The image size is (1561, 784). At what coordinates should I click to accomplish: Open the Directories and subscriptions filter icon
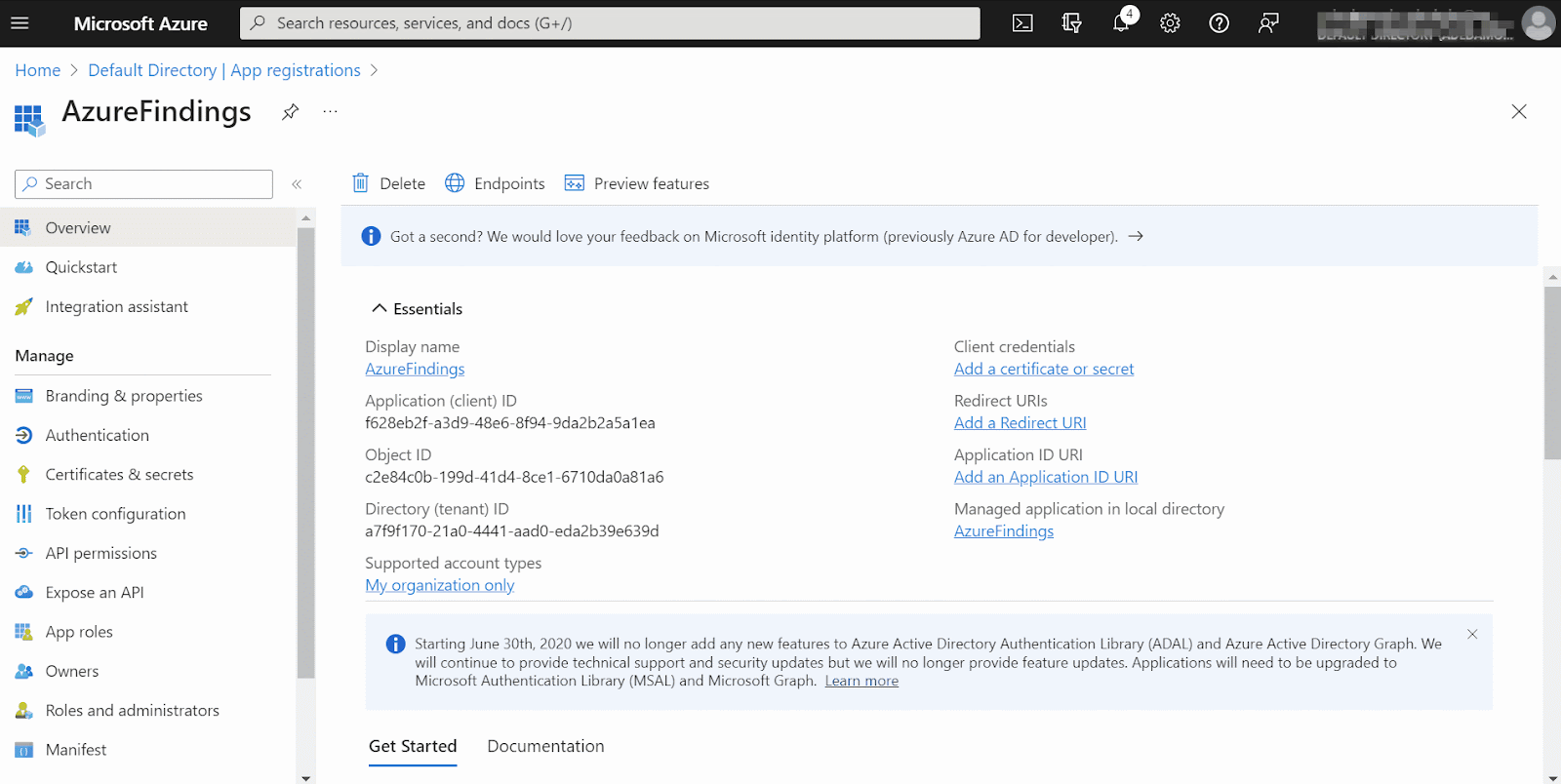1071,23
